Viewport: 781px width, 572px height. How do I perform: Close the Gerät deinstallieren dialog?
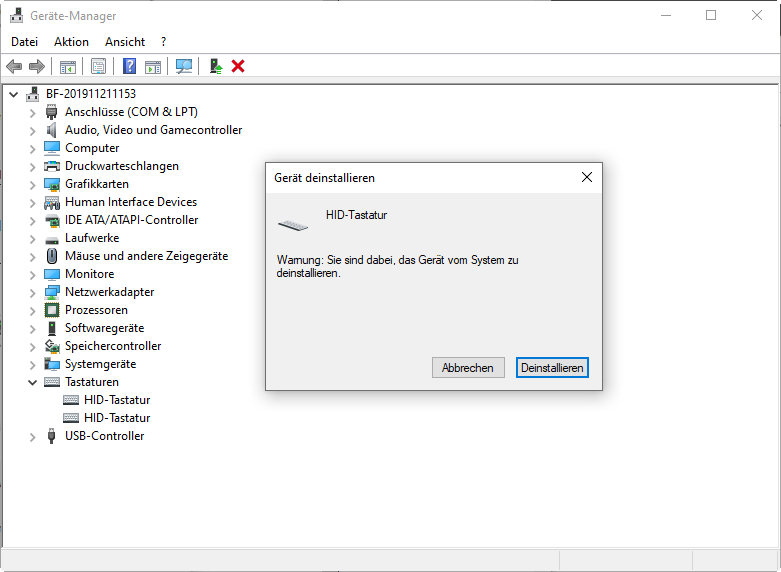tap(587, 177)
